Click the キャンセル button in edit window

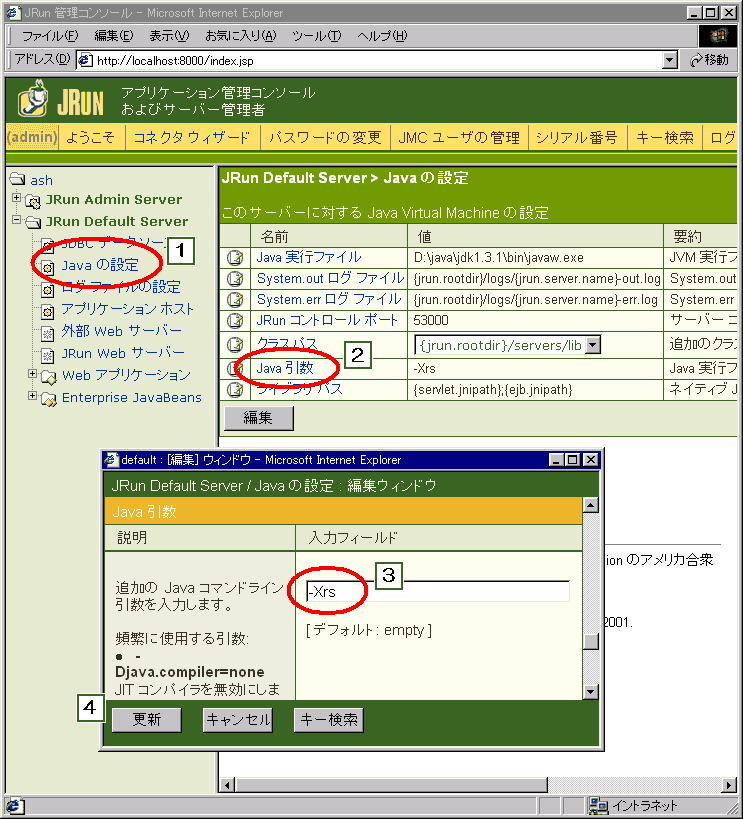coord(238,720)
